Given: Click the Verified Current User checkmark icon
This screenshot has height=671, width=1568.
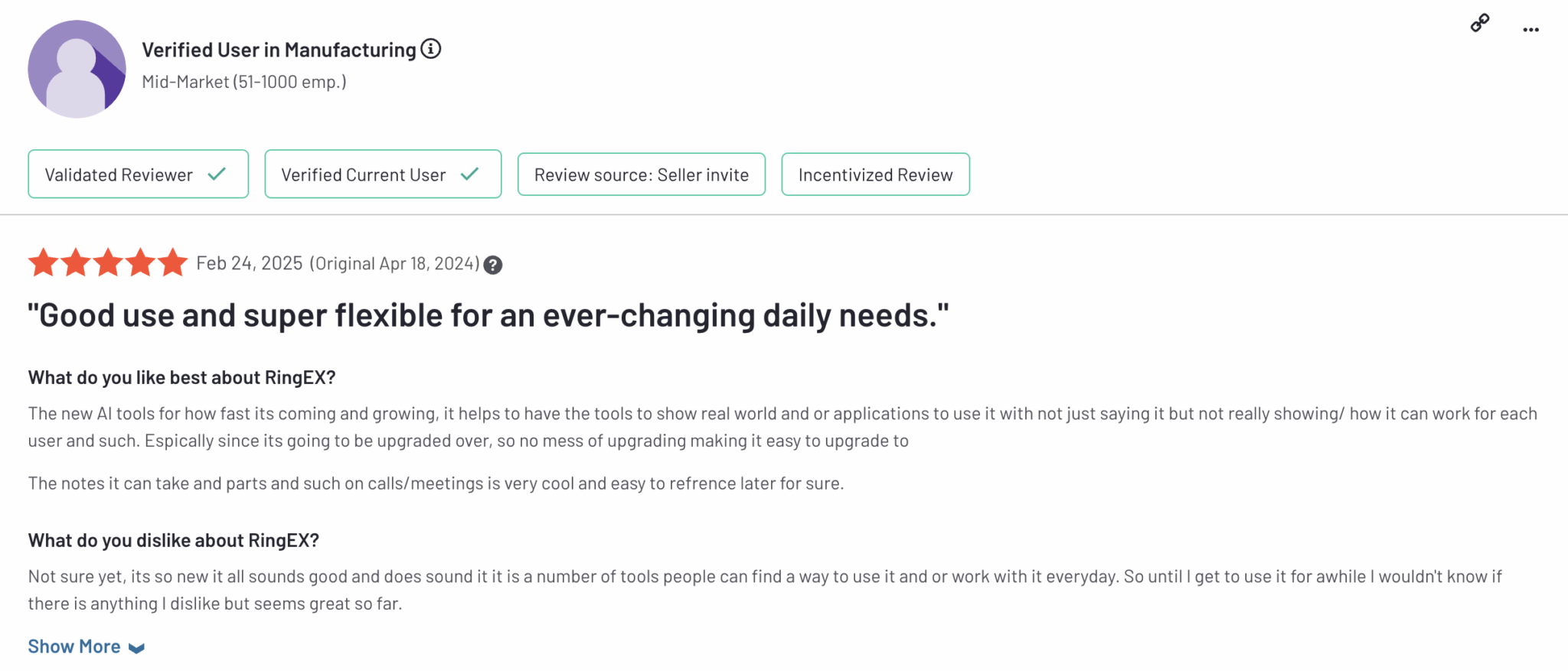Looking at the screenshot, I should [470, 174].
